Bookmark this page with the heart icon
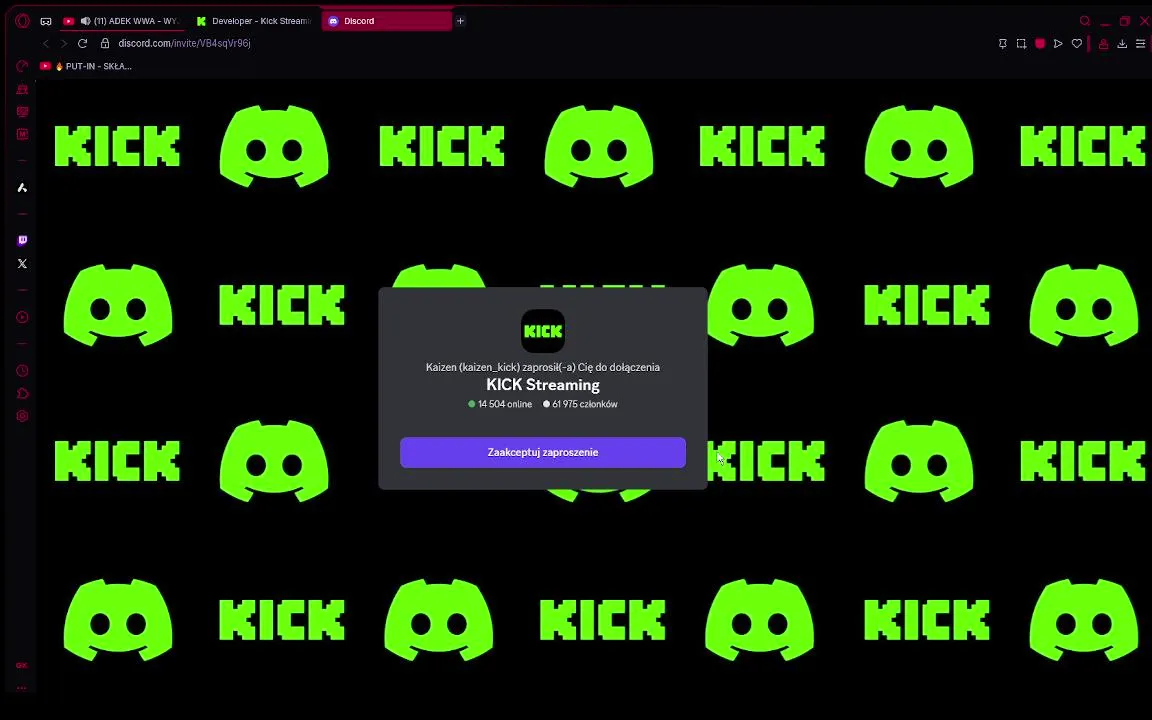 point(1077,43)
